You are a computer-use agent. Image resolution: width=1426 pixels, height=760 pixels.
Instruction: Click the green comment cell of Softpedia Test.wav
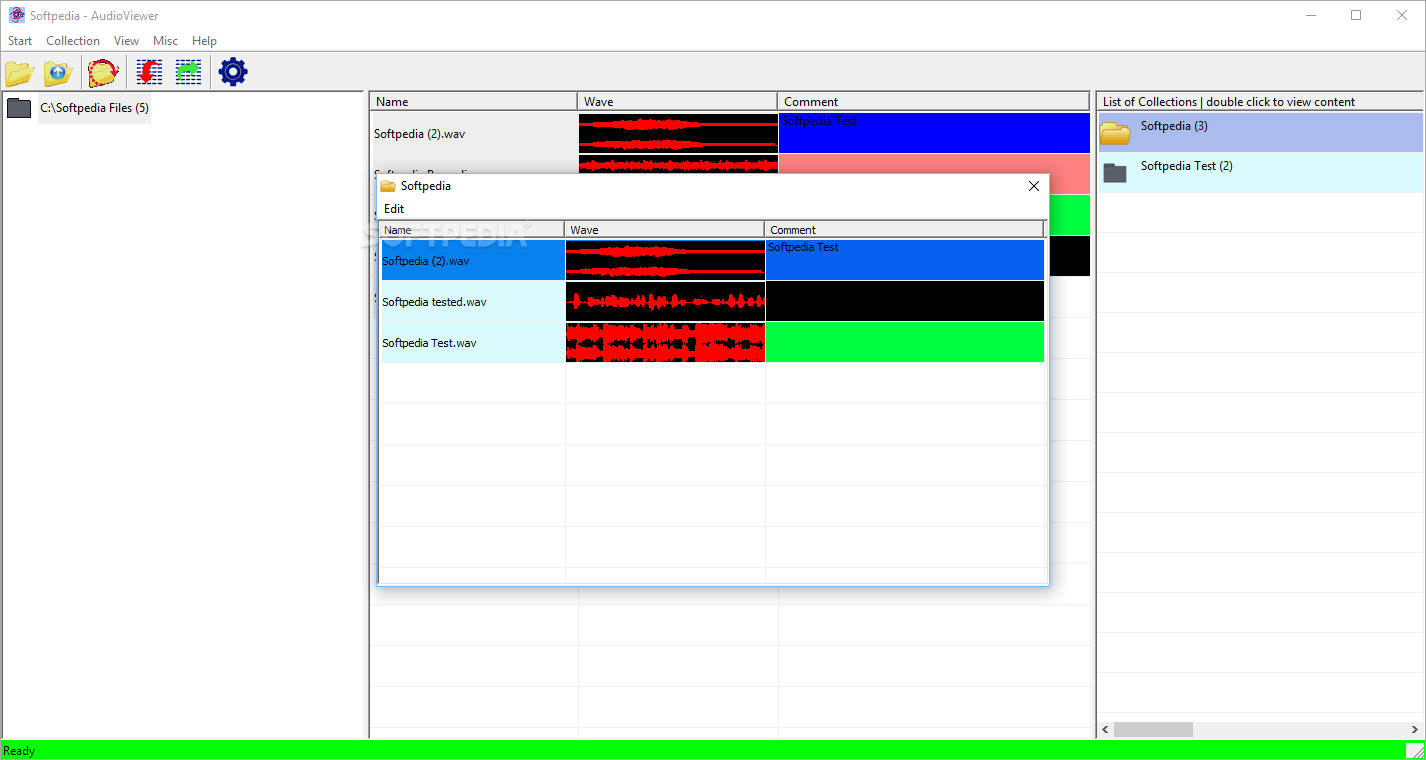[905, 341]
